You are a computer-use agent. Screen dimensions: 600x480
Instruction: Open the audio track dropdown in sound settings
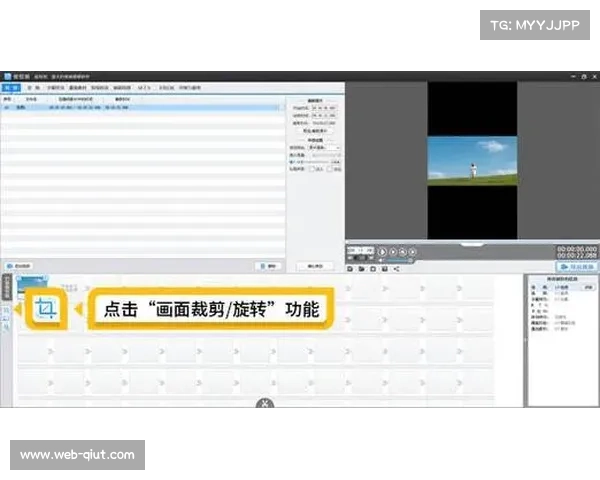[x=324, y=147]
